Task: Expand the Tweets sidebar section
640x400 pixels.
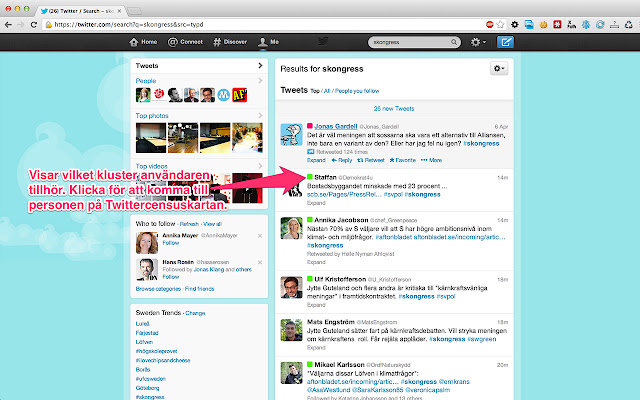Action: [x=199, y=66]
